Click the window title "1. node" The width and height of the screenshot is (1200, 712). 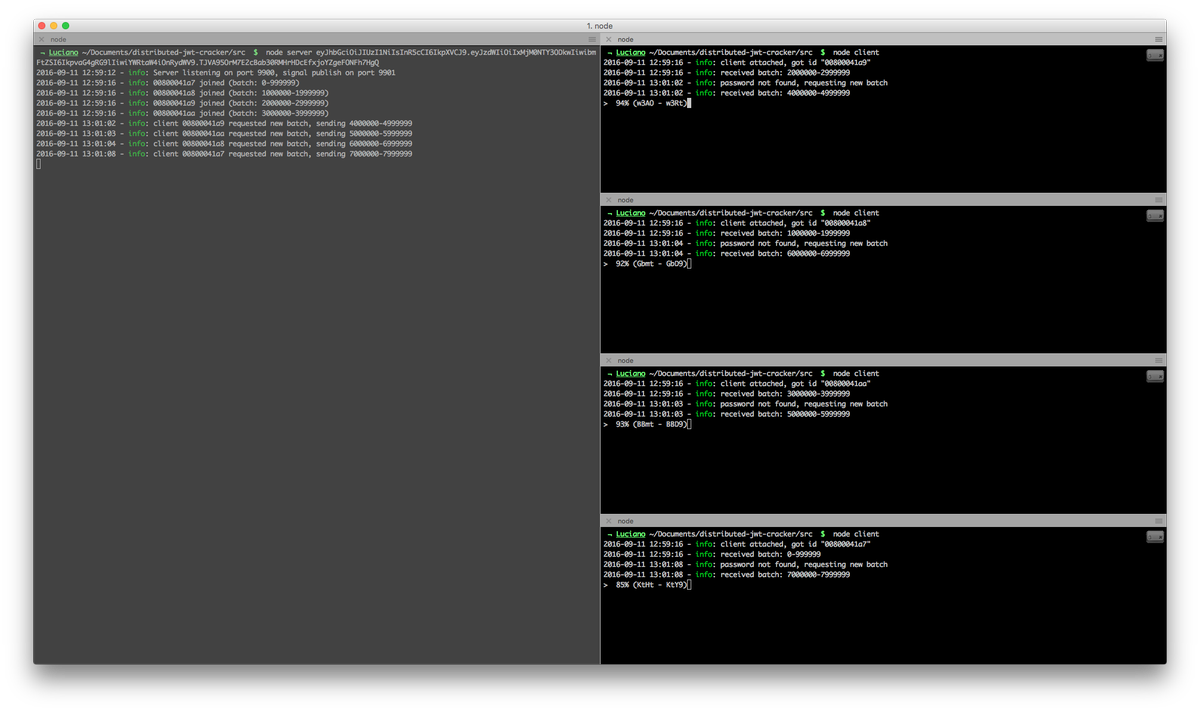599,25
